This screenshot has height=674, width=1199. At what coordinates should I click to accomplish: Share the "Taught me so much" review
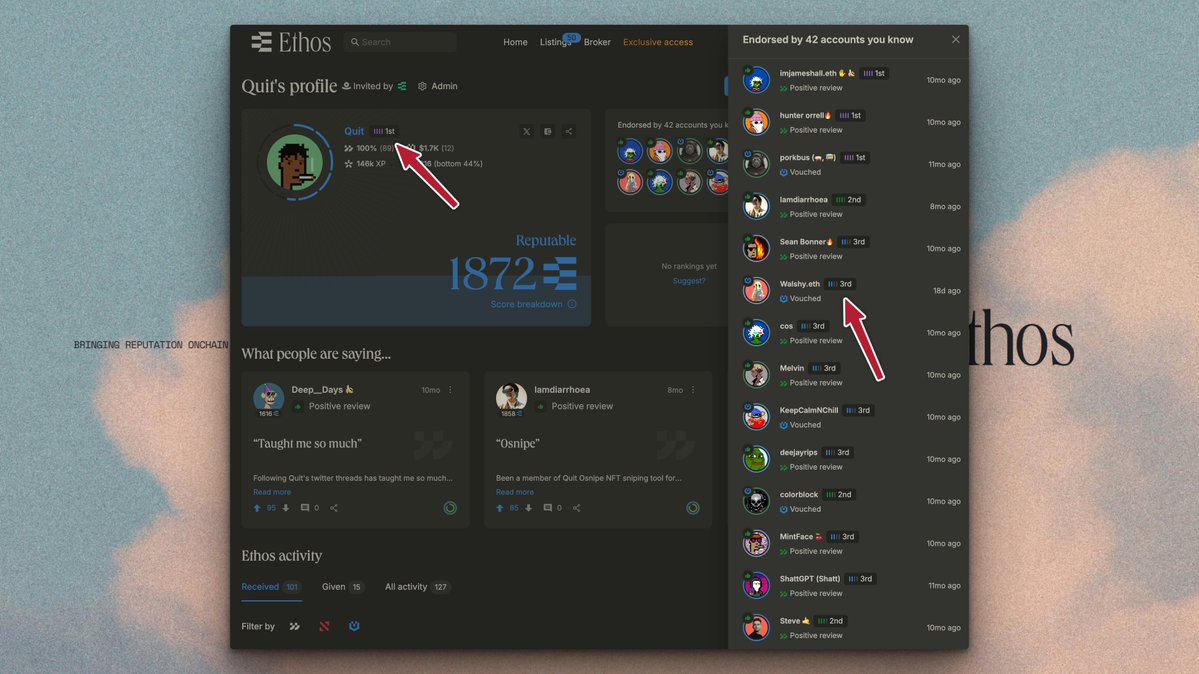tap(334, 508)
